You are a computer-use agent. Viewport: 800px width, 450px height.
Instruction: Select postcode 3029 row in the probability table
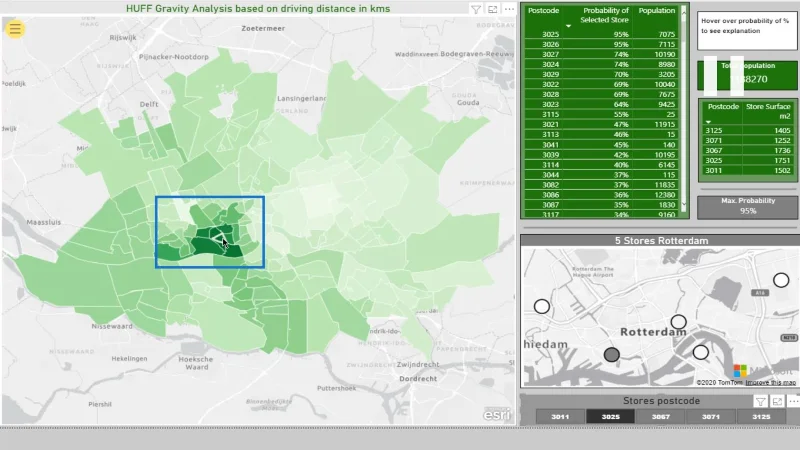click(601, 74)
